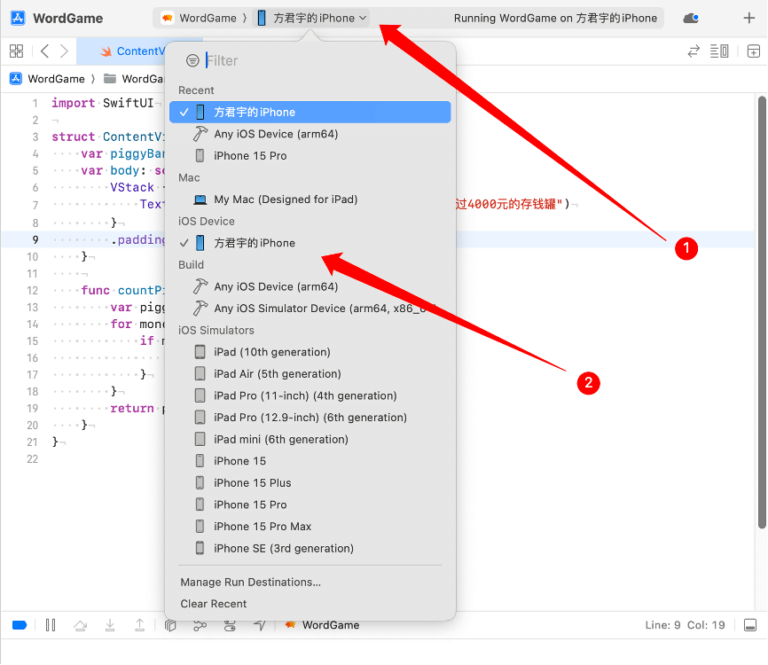
Task: Select iPad Air (5th generation) simulator
Action: click(x=310, y=374)
